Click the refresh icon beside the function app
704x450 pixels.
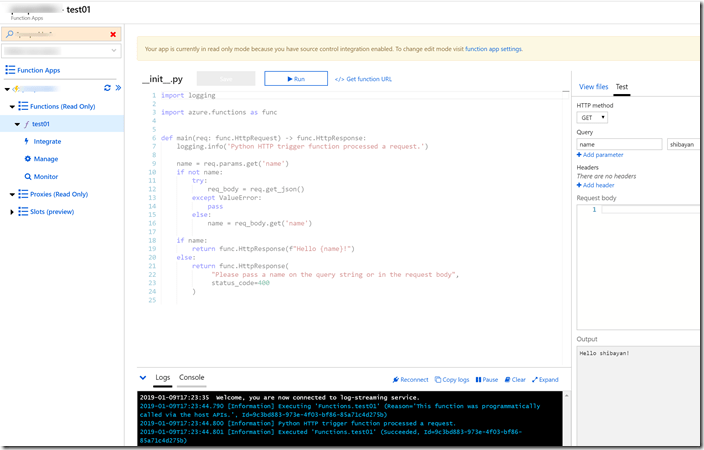pyautogui.click(x=107, y=88)
